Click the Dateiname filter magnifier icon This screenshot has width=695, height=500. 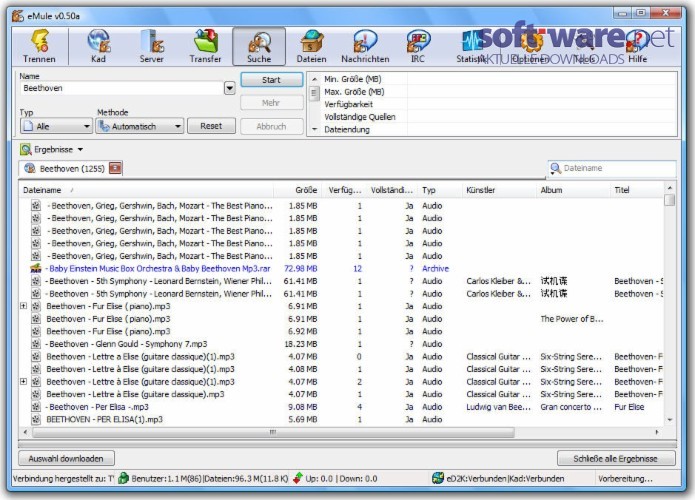coord(555,168)
